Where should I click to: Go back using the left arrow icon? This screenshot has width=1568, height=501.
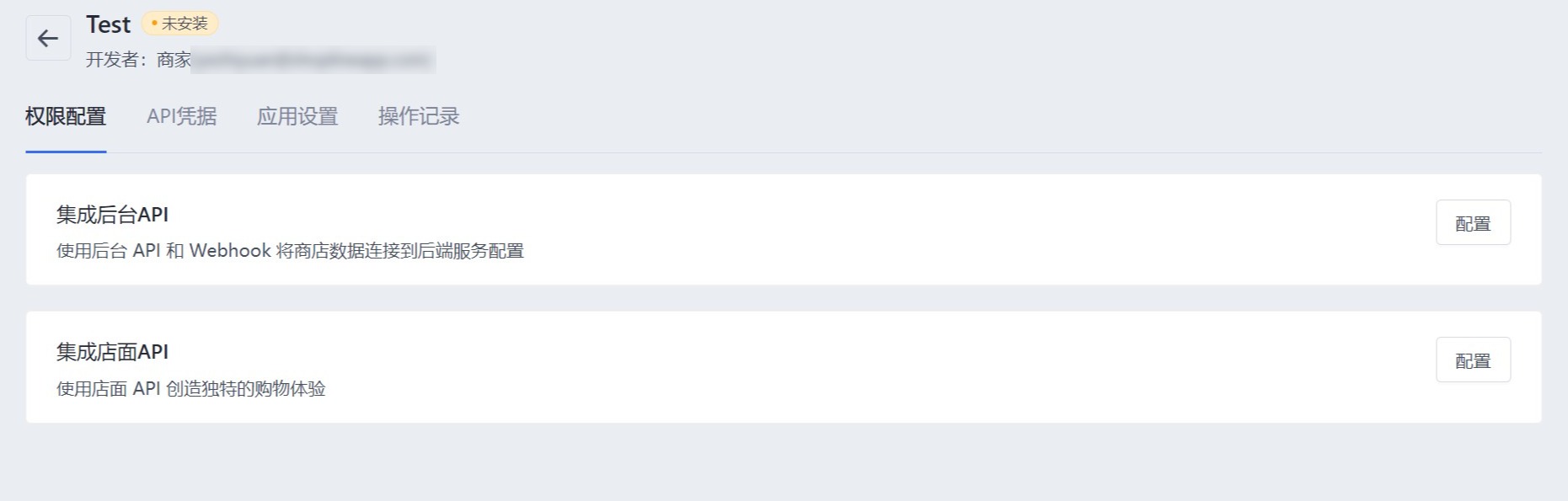click(48, 38)
